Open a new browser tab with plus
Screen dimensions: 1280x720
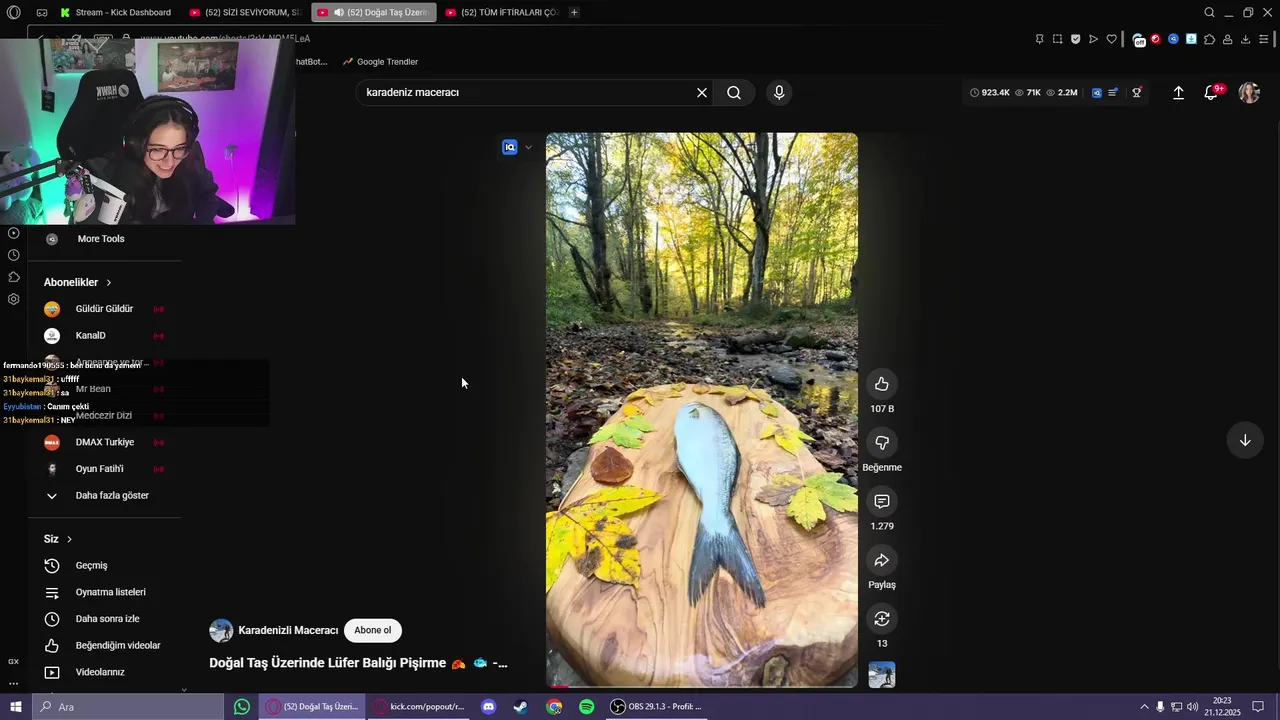coord(574,12)
